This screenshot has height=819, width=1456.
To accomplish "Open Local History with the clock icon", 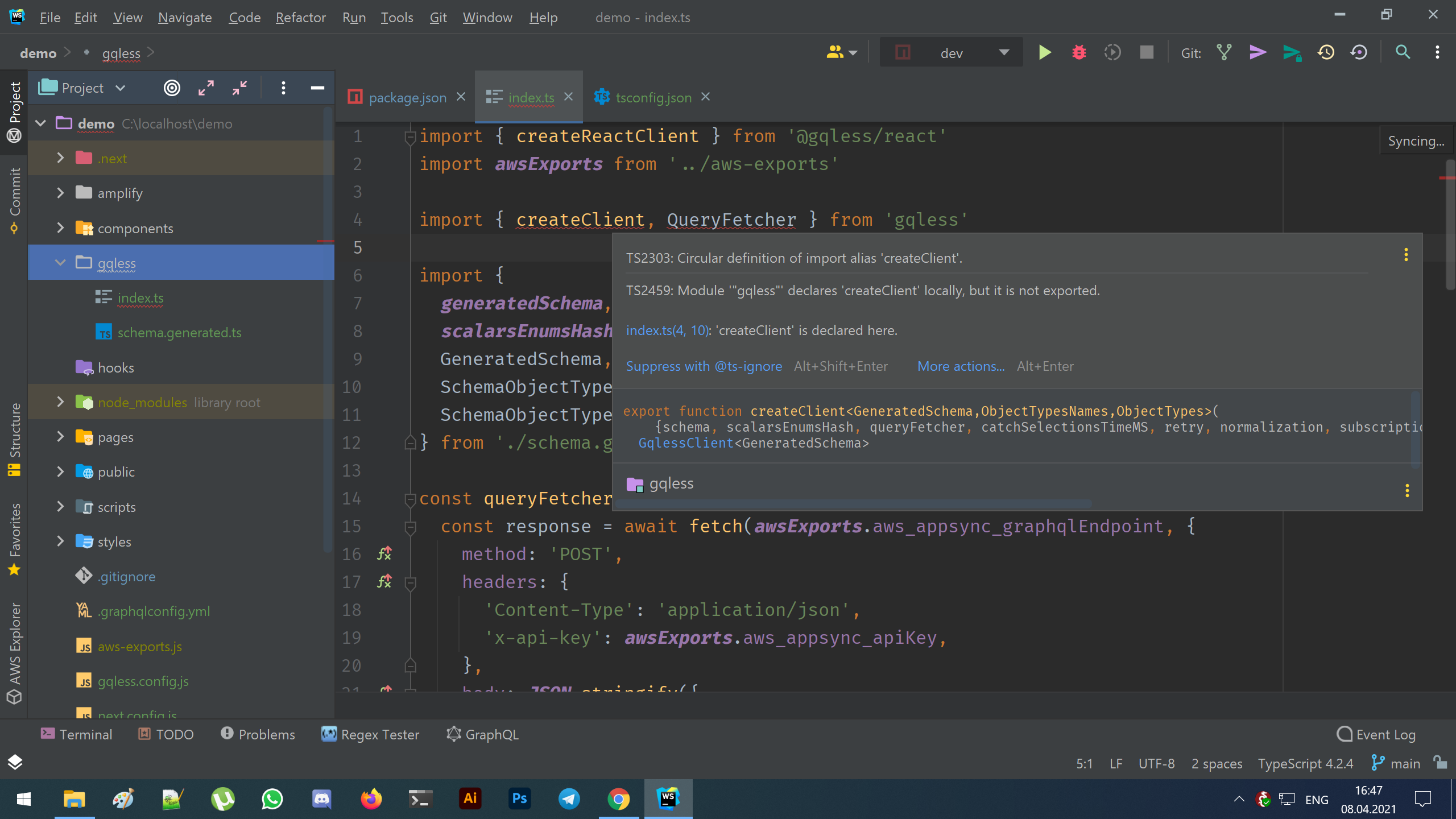I will pos(1326,52).
